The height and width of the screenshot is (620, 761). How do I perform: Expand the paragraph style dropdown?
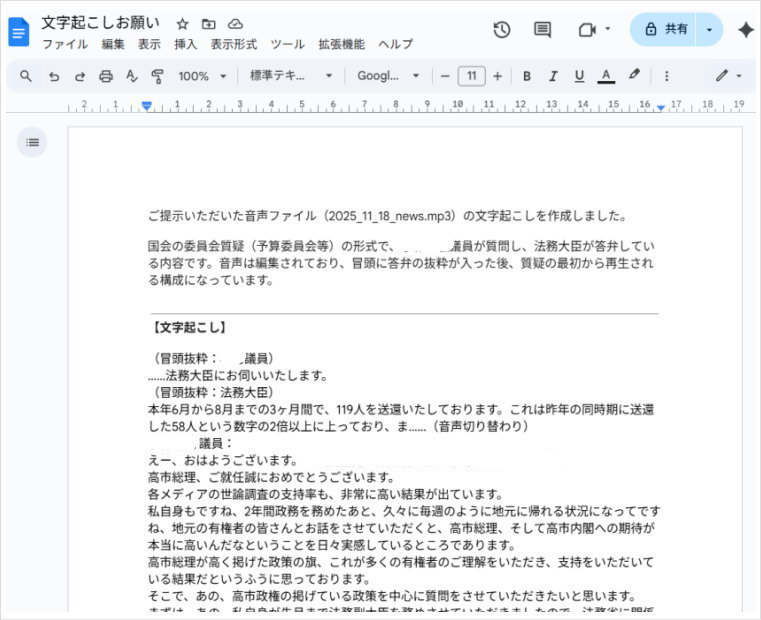pyautogui.click(x=291, y=76)
